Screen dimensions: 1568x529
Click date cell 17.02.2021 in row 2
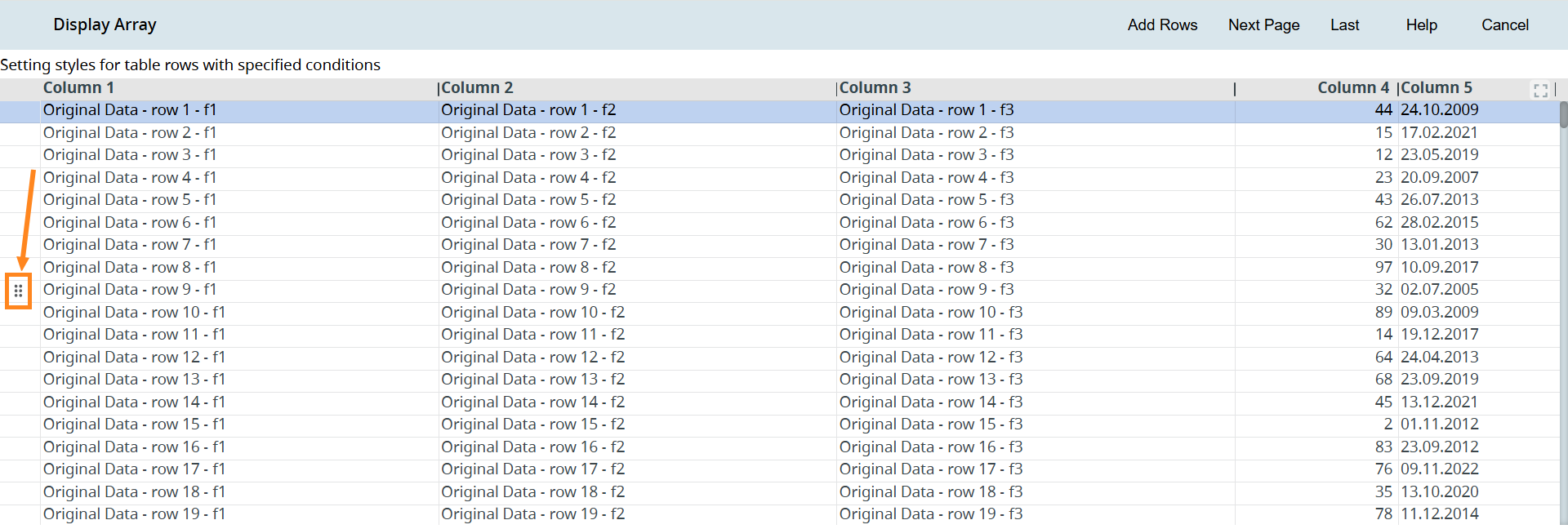(x=1439, y=133)
